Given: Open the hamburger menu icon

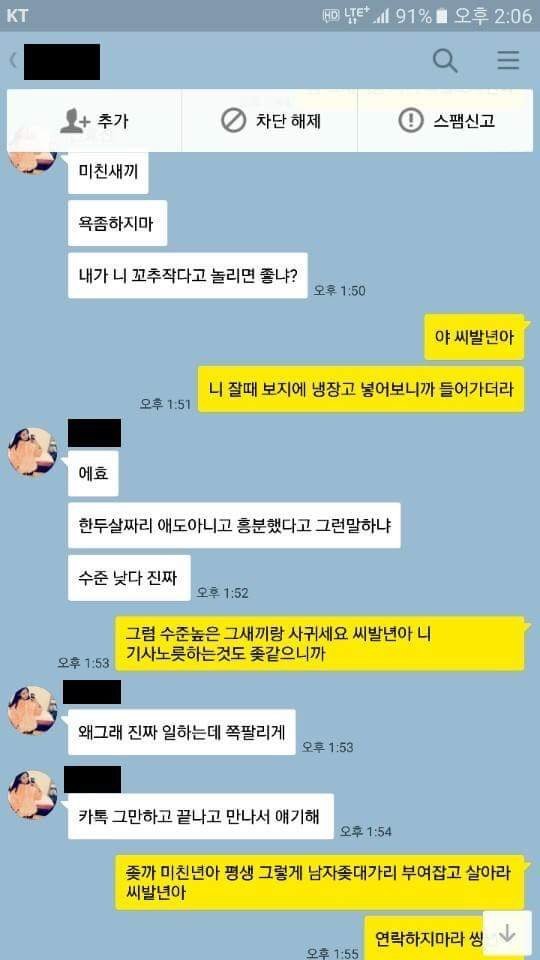Looking at the screenshot, I should pos(508,61).
